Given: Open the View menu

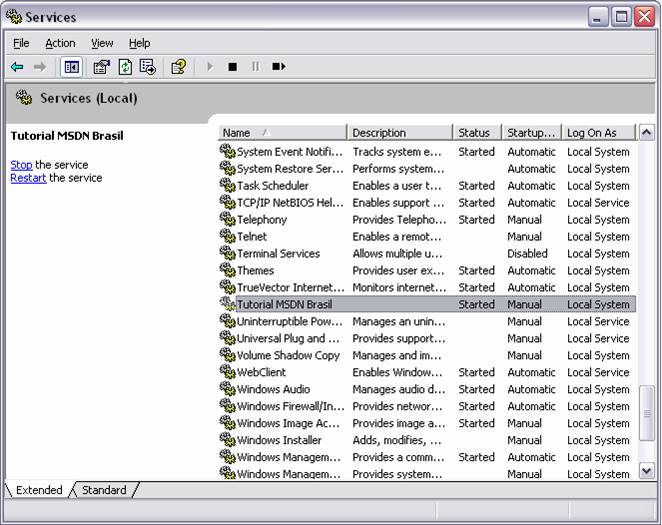Looking at the screenshot, I should click(x=102, y=43).
